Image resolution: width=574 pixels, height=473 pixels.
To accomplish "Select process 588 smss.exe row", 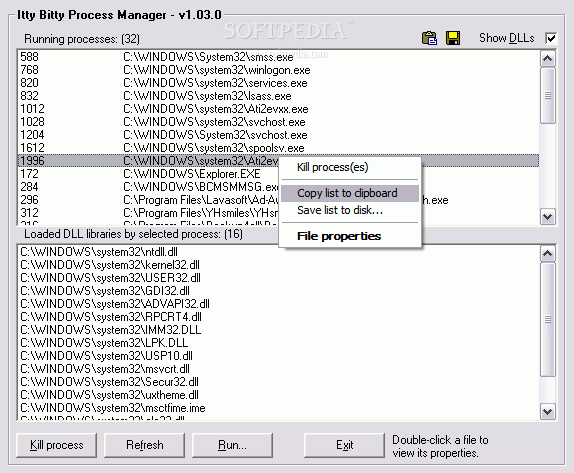I will click(278, 57).
